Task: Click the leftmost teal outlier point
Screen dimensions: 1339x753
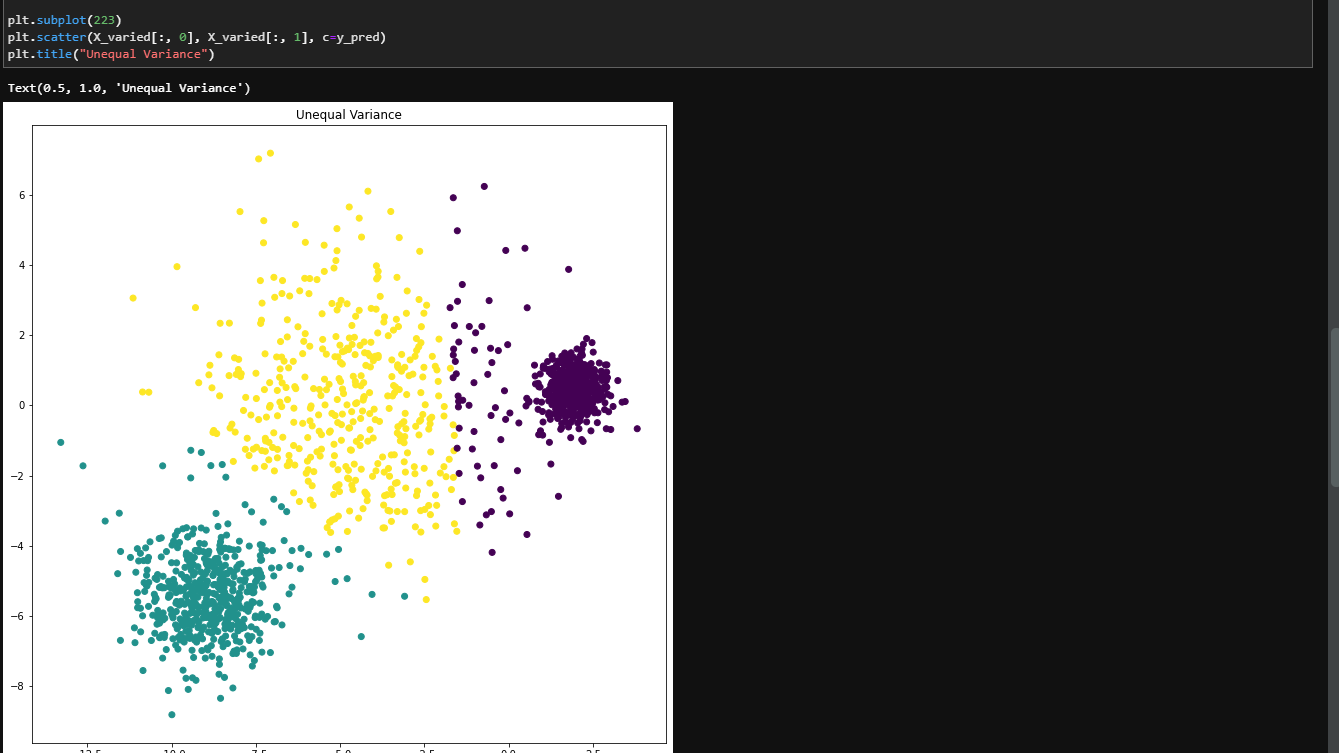Action: (x=61, y=442)
